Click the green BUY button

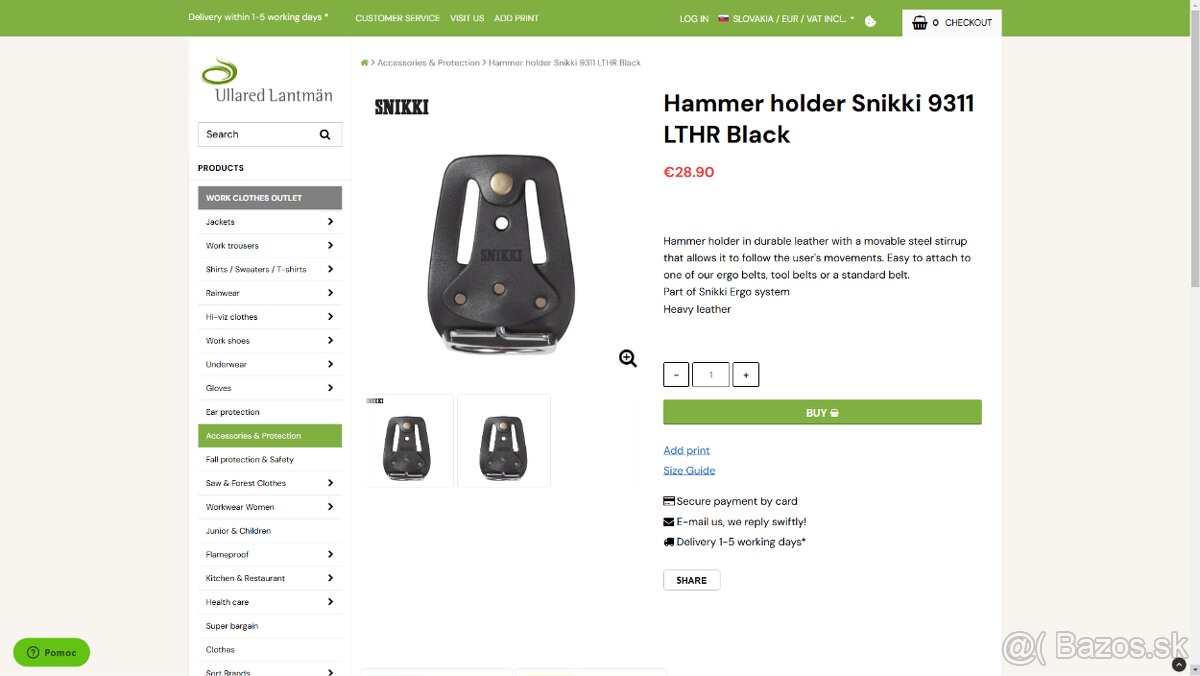click(822, 412)
